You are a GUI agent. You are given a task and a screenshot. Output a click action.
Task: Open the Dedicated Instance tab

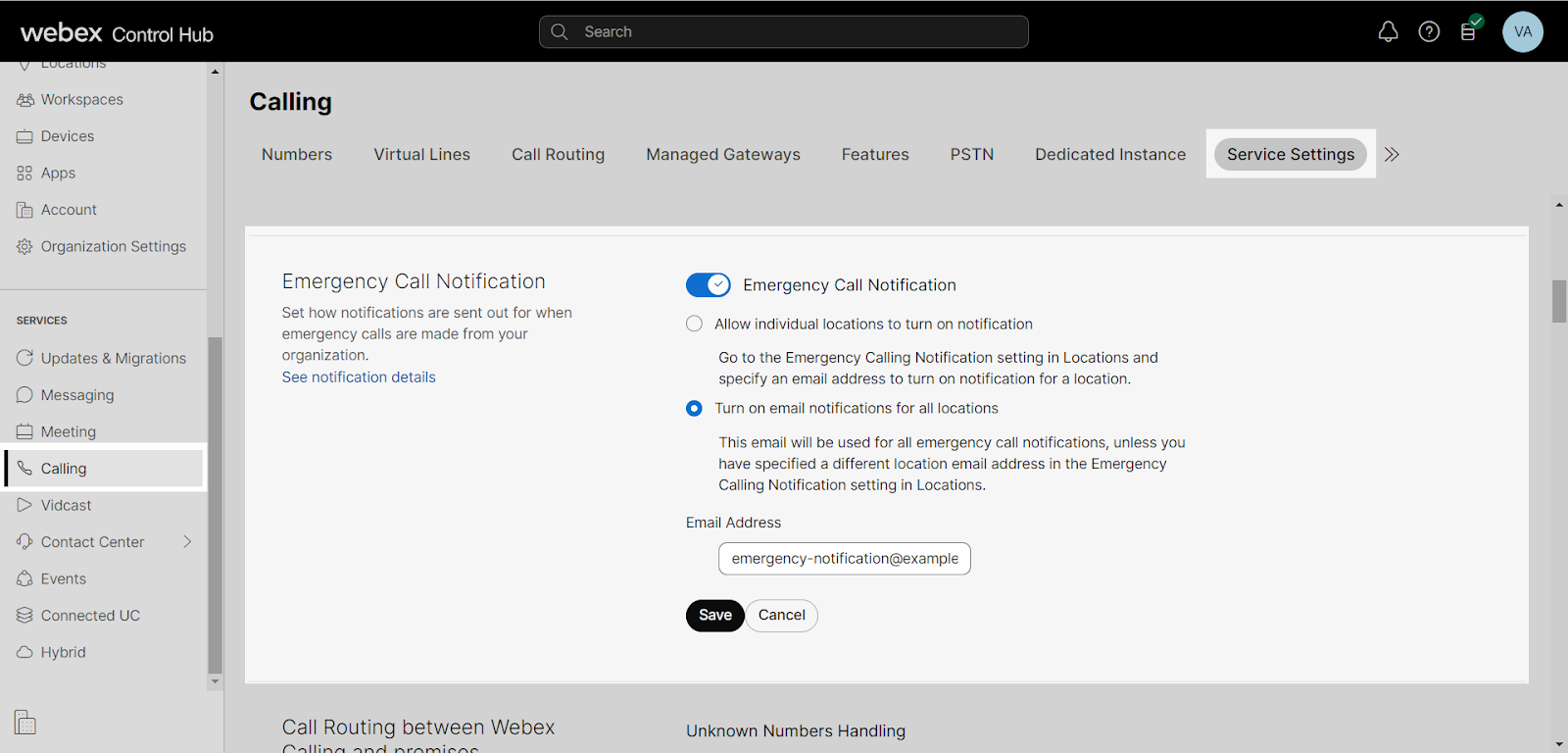pyautogui.click(x=1110, y=155)
